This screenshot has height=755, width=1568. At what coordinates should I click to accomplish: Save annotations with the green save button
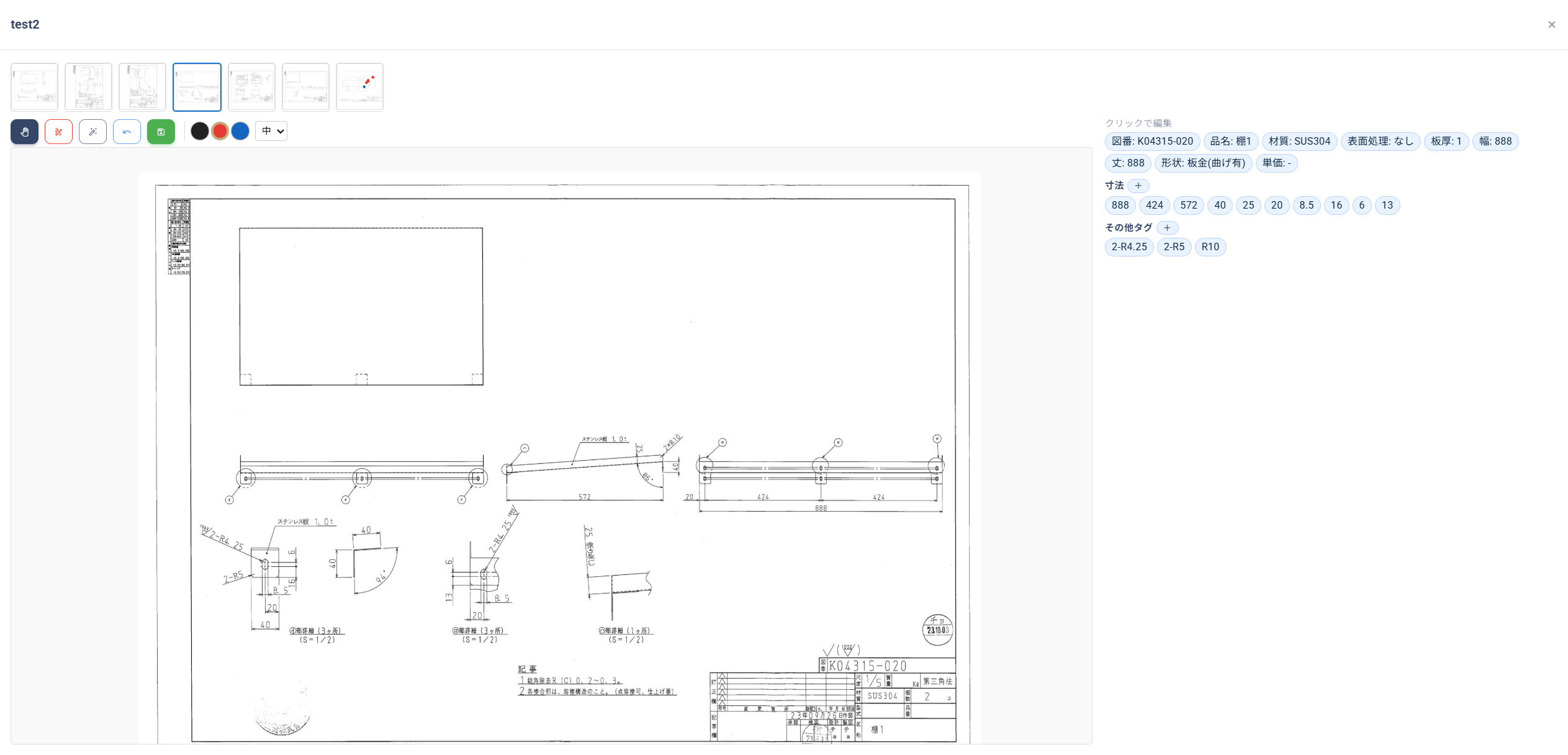[x=161, y=132]
